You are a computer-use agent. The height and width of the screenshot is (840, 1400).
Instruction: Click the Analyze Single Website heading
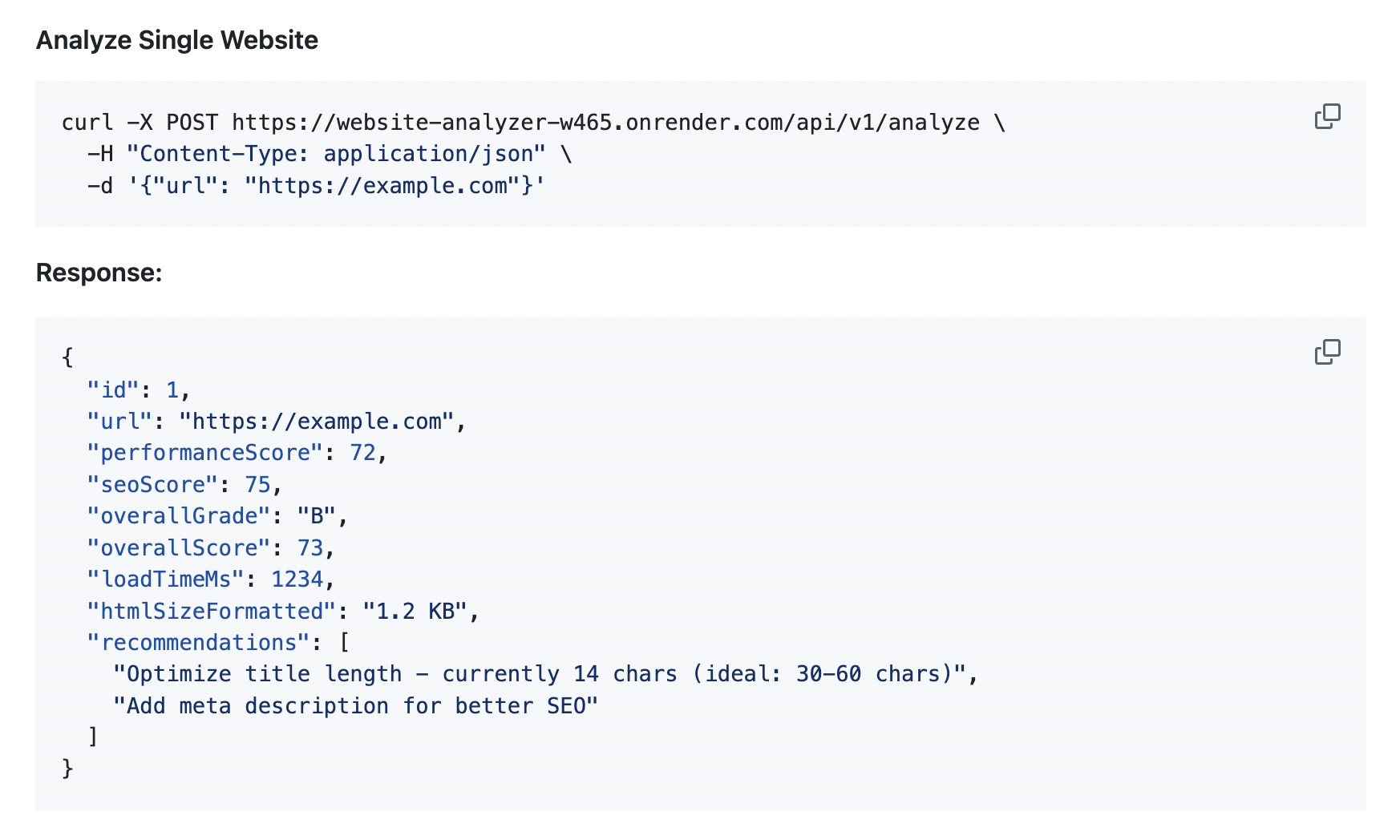(x=177, y=40)
